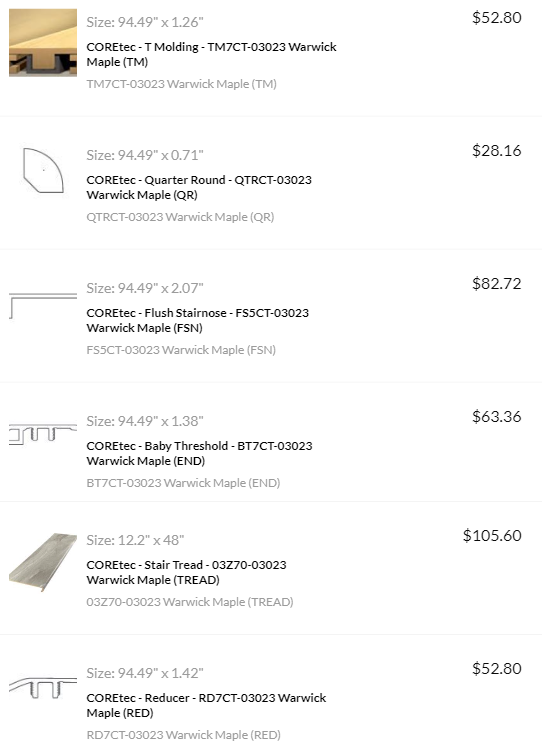Open COREtec Reducer RD7CT-03023 title link
Viewport: 542px width, 755px height.
pos(206,705)
